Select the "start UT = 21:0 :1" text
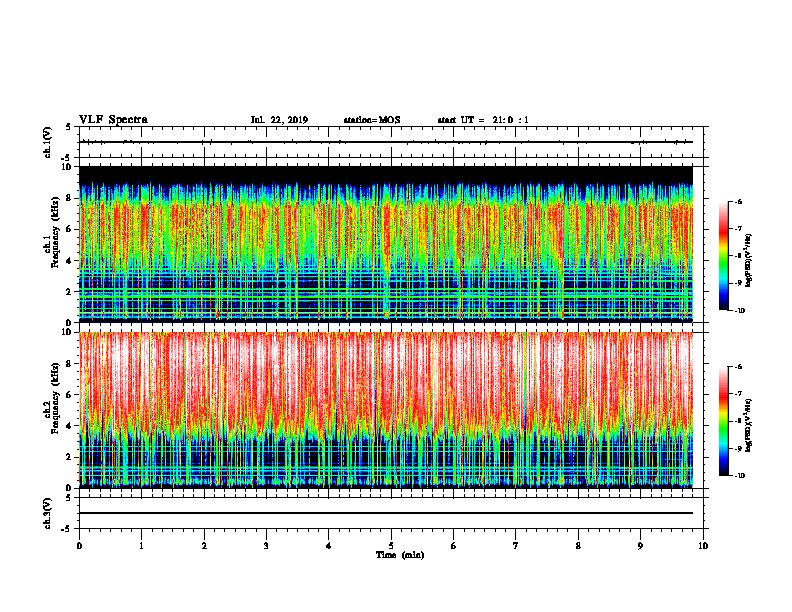The width and height of the screenshot is (792, 612). click(x=483, y=120)
